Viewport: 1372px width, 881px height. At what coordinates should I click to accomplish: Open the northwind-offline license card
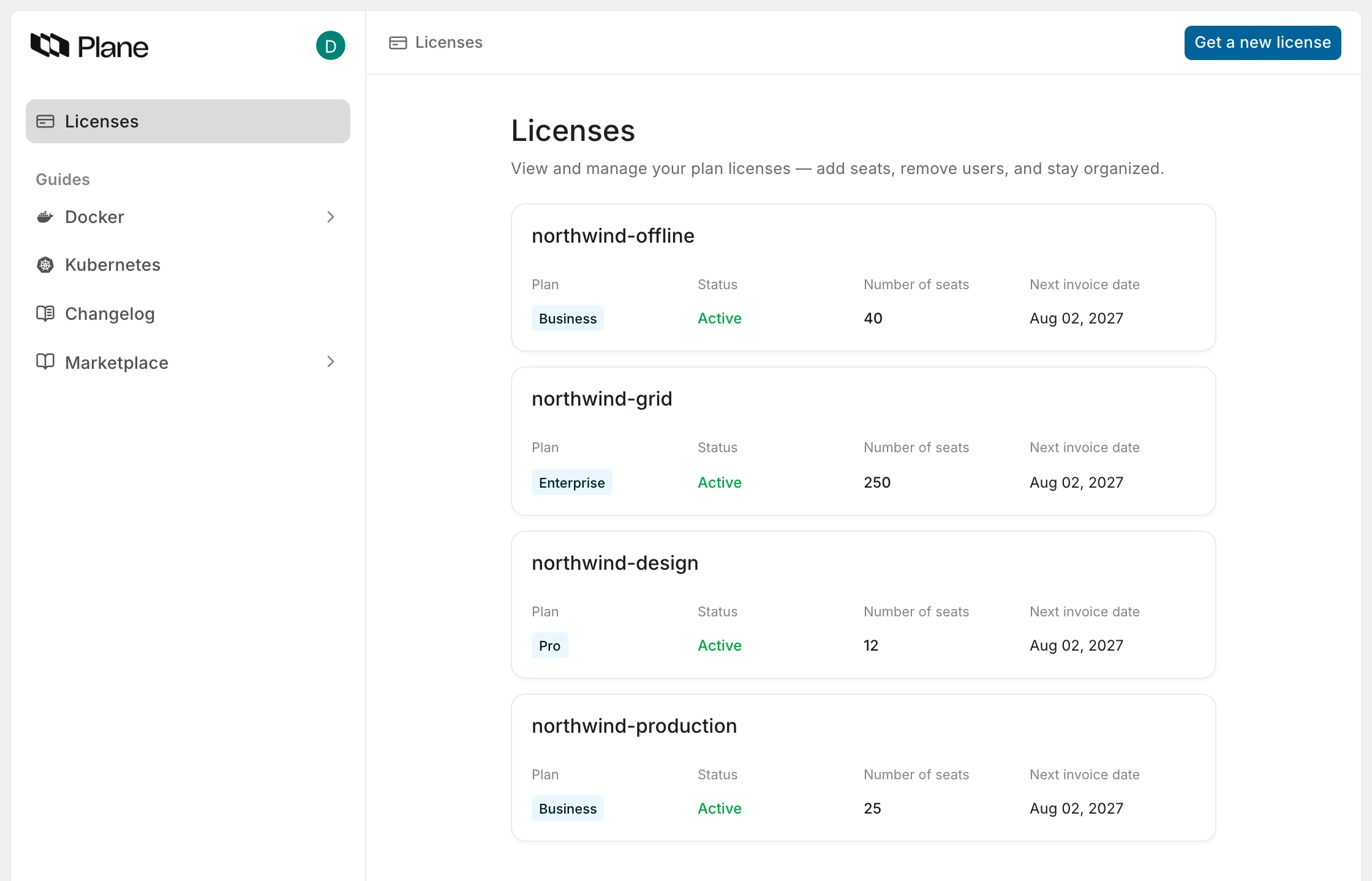pos(864,278)
